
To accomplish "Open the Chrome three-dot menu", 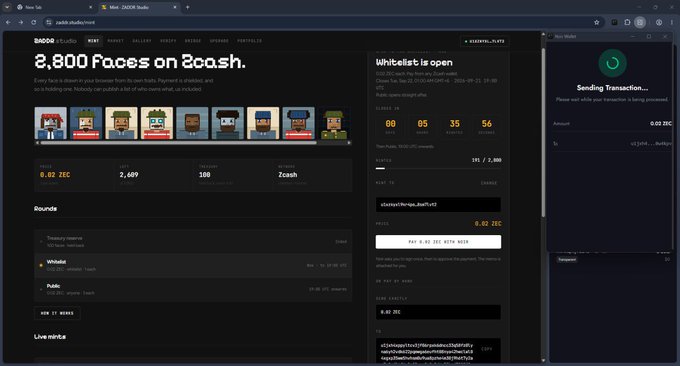I will tap(672, 22).
